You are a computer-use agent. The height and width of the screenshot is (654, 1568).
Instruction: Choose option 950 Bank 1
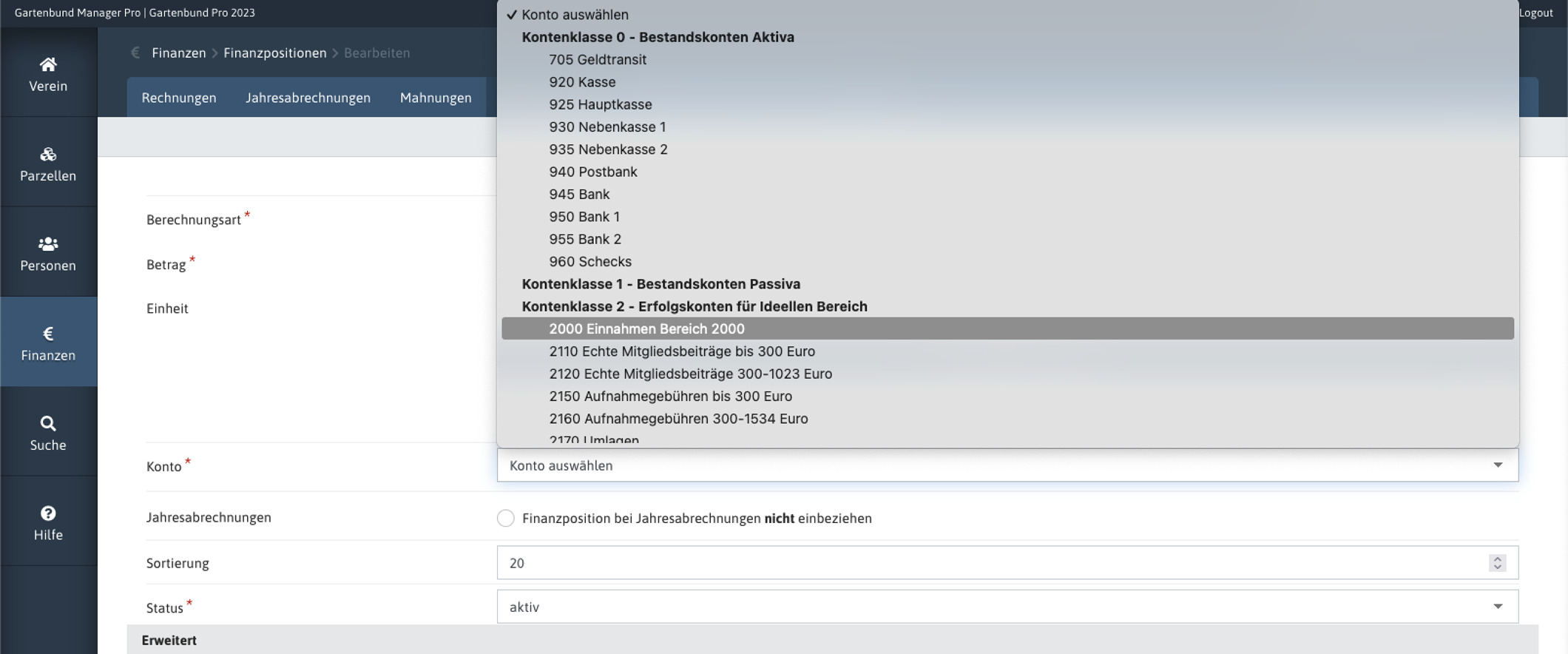(x=1007, y=217)
